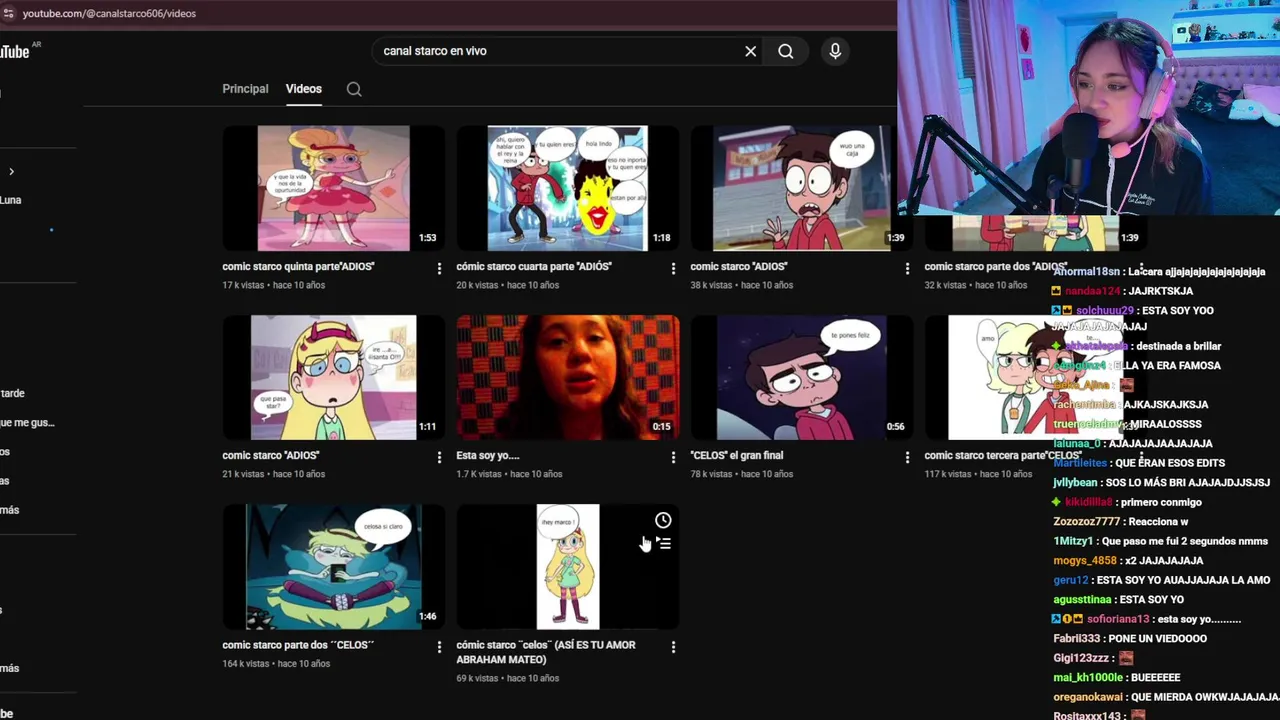This screenshot has height=720, width=1280.
Task: Start voice search with the microphone icon
Action: pyautogui.click(x=835, y=51)
